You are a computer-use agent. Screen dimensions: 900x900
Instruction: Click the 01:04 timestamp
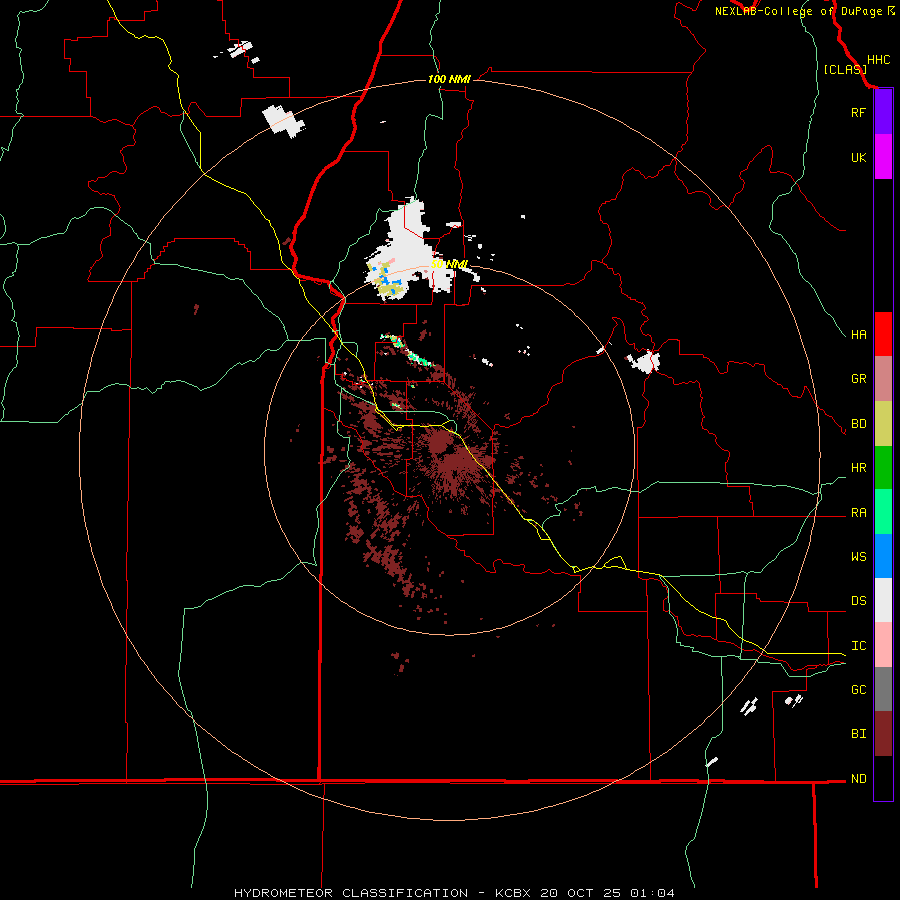(x=651, y=893)
